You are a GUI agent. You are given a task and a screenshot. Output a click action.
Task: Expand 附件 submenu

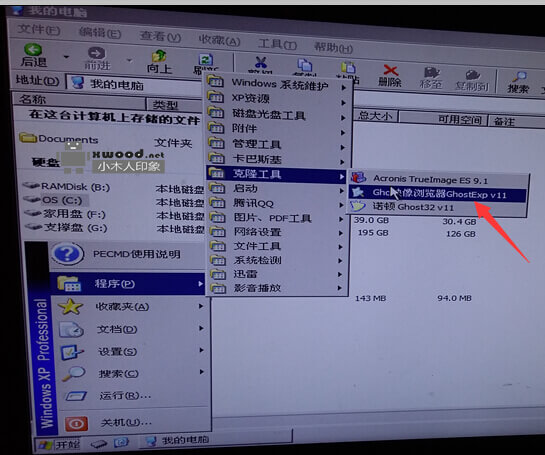[x=277, y=129]
